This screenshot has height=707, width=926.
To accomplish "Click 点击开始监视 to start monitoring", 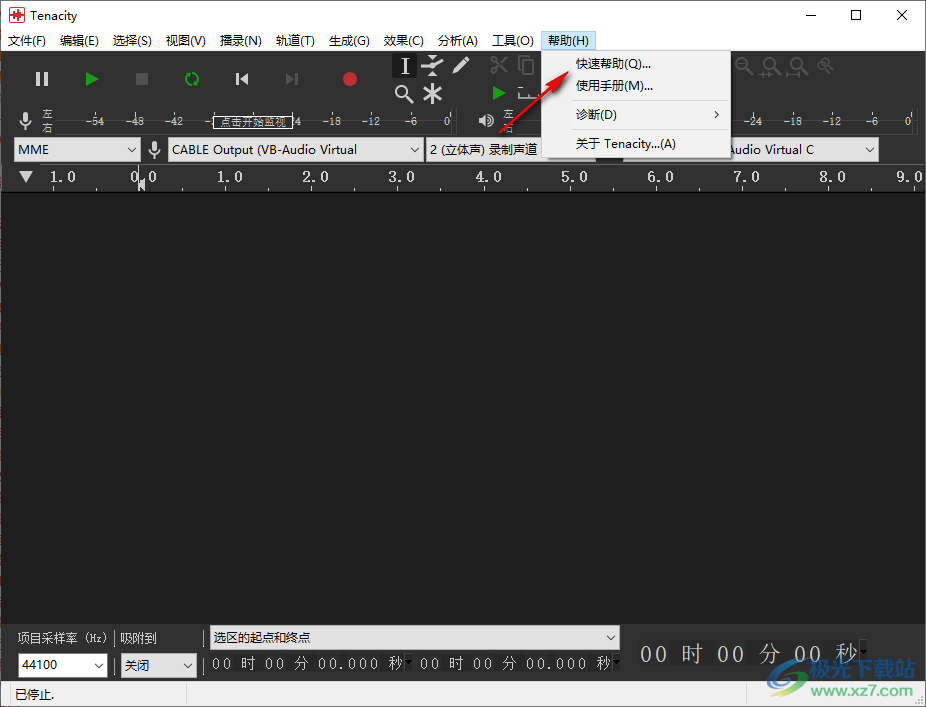I will [253, 122].
